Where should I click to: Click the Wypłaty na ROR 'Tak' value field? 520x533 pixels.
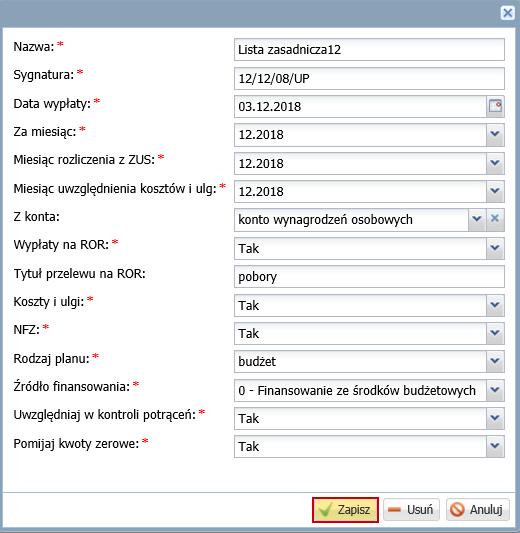360,248
